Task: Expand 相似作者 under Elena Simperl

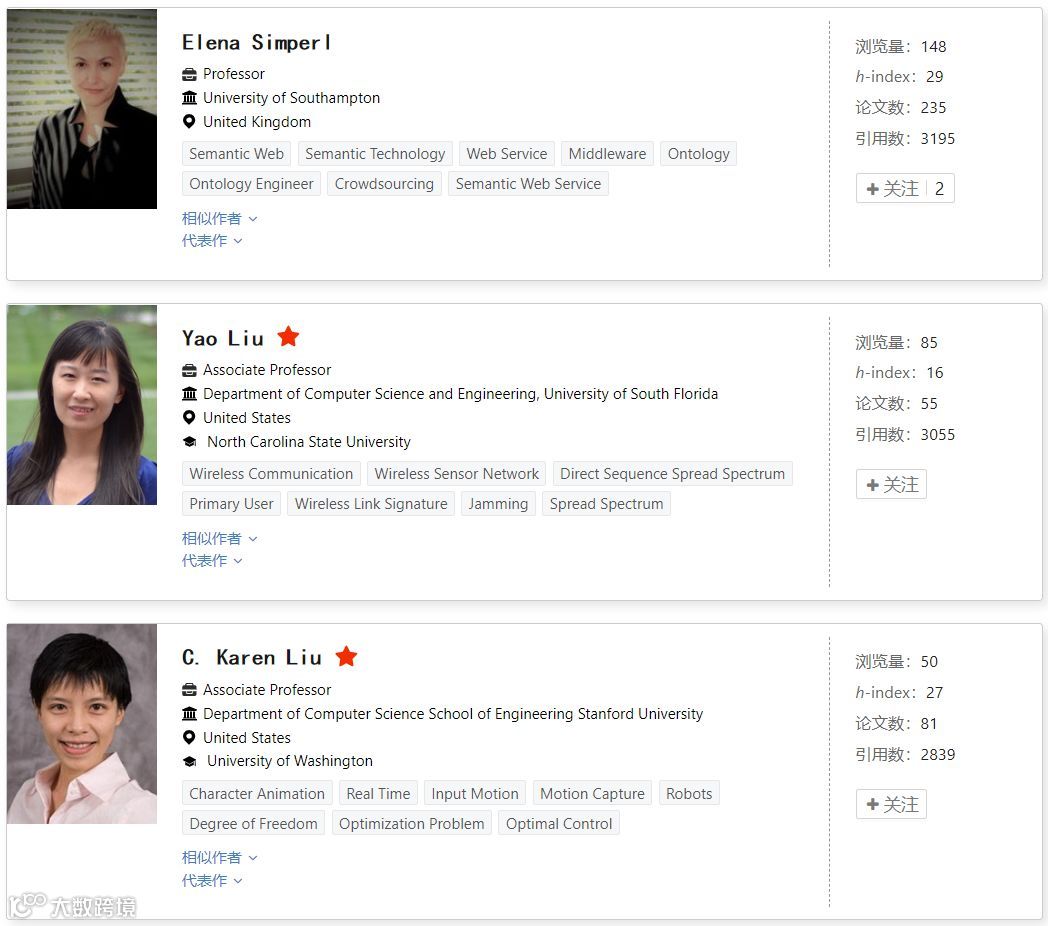Action: 219,218
